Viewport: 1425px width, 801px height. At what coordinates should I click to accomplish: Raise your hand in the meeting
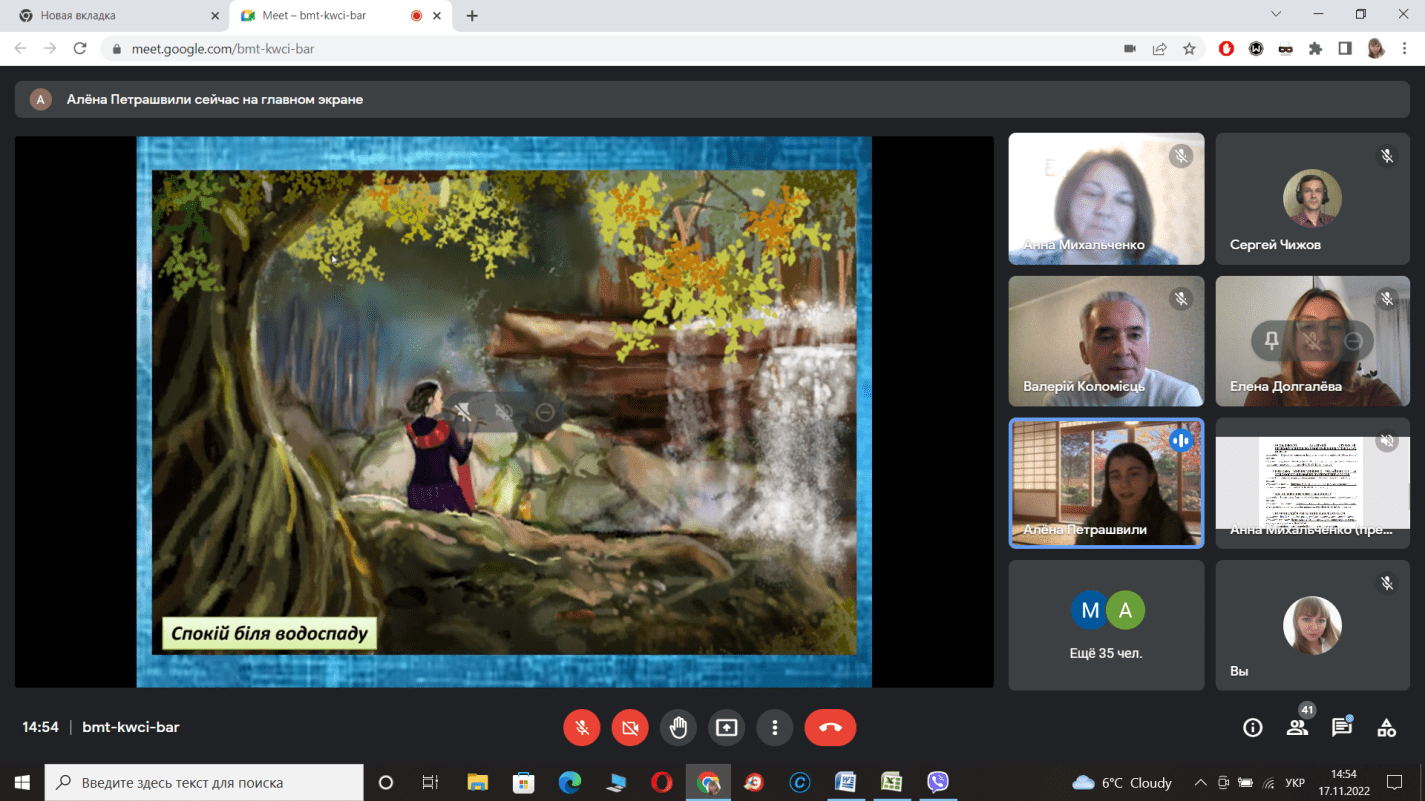(678, 728)
